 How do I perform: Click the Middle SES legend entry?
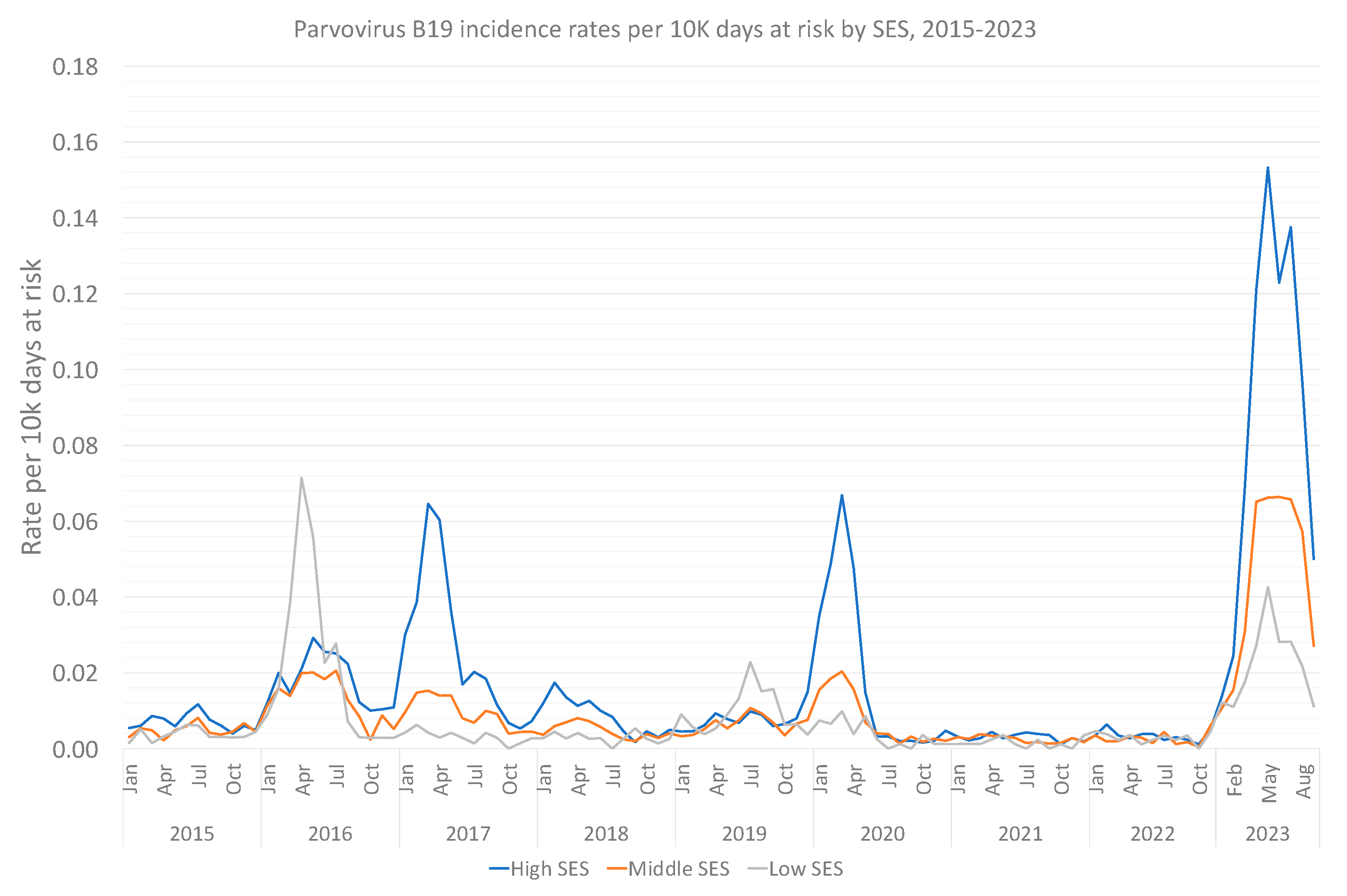pyautogui.click(x=678, y=869)
